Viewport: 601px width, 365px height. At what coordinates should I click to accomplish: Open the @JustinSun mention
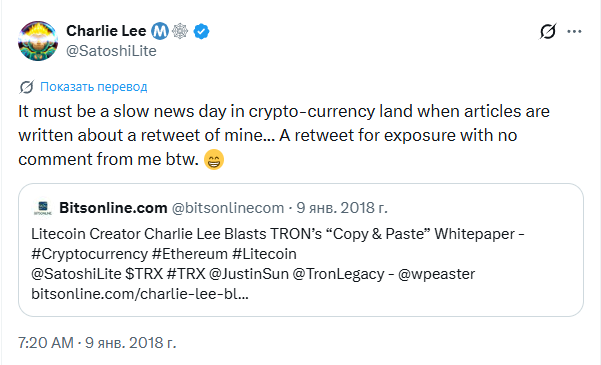tap(249, 274)
